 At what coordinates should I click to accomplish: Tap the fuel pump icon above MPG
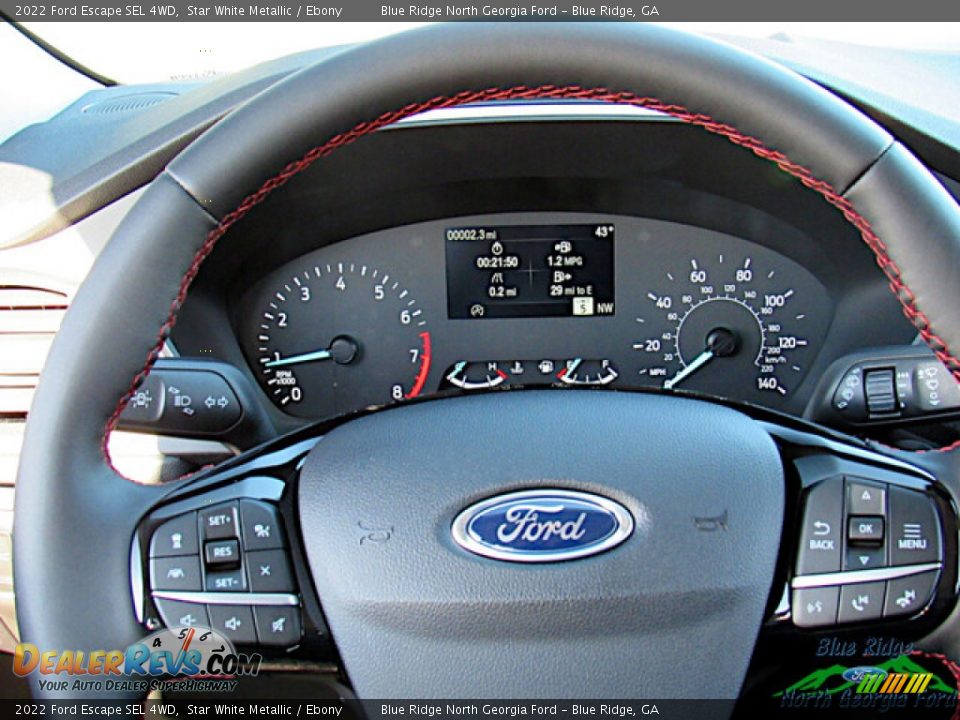pyautogui.click(x=563, y=247)
